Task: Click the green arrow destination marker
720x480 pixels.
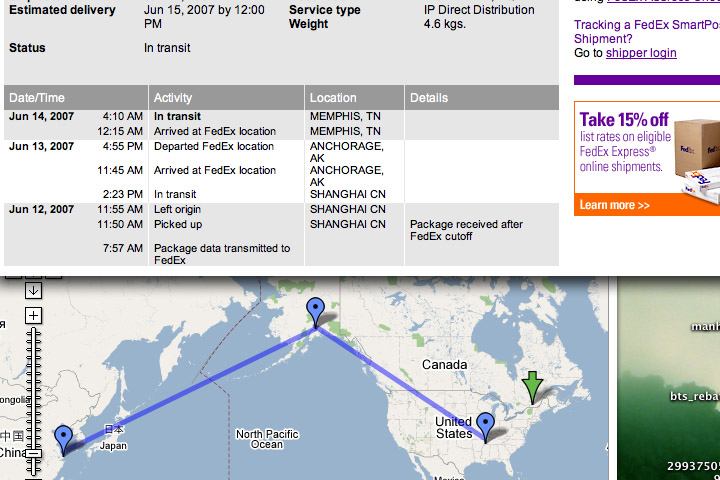Action: pyautogui.click(x=532, y=387)
